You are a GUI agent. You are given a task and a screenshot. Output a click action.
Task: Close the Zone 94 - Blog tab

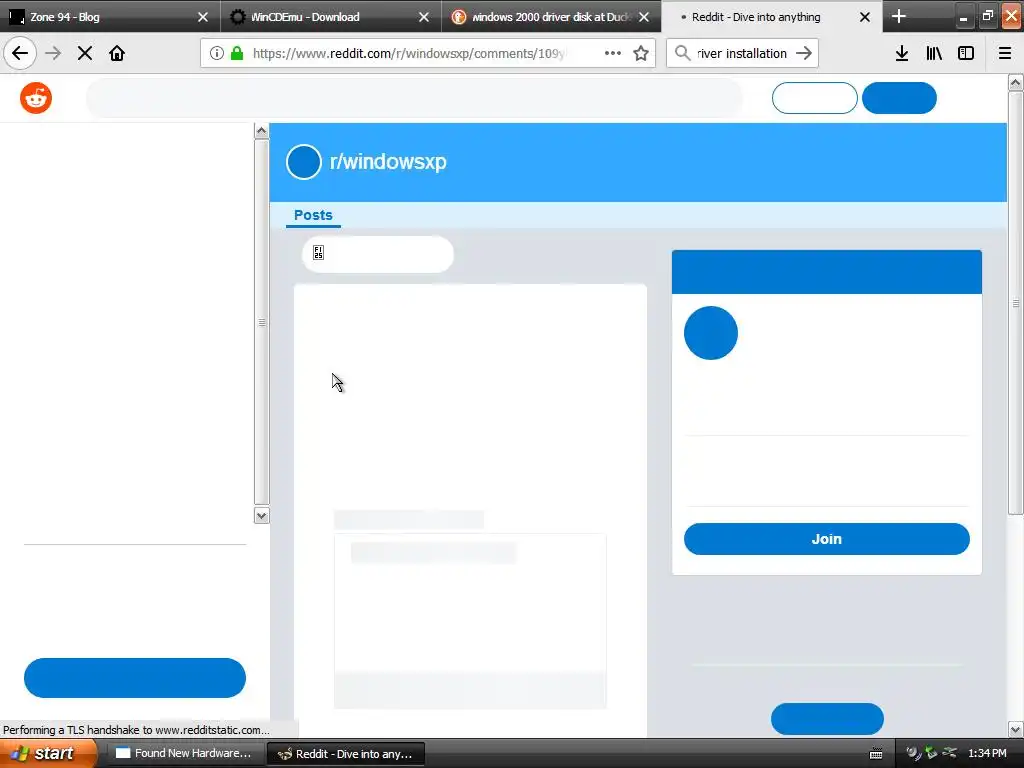(203, 17)
